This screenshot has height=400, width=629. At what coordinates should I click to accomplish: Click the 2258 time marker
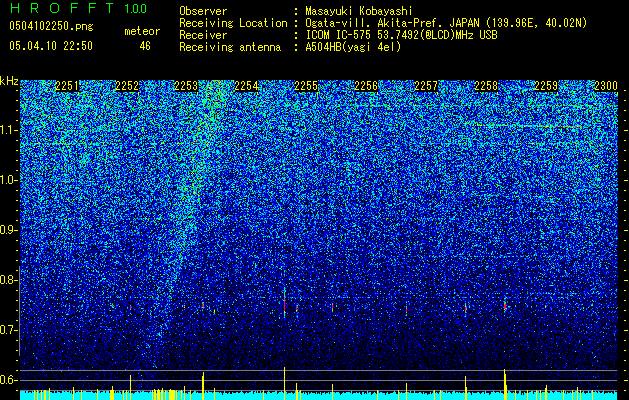pyautogui.click(x=486, y=86)
